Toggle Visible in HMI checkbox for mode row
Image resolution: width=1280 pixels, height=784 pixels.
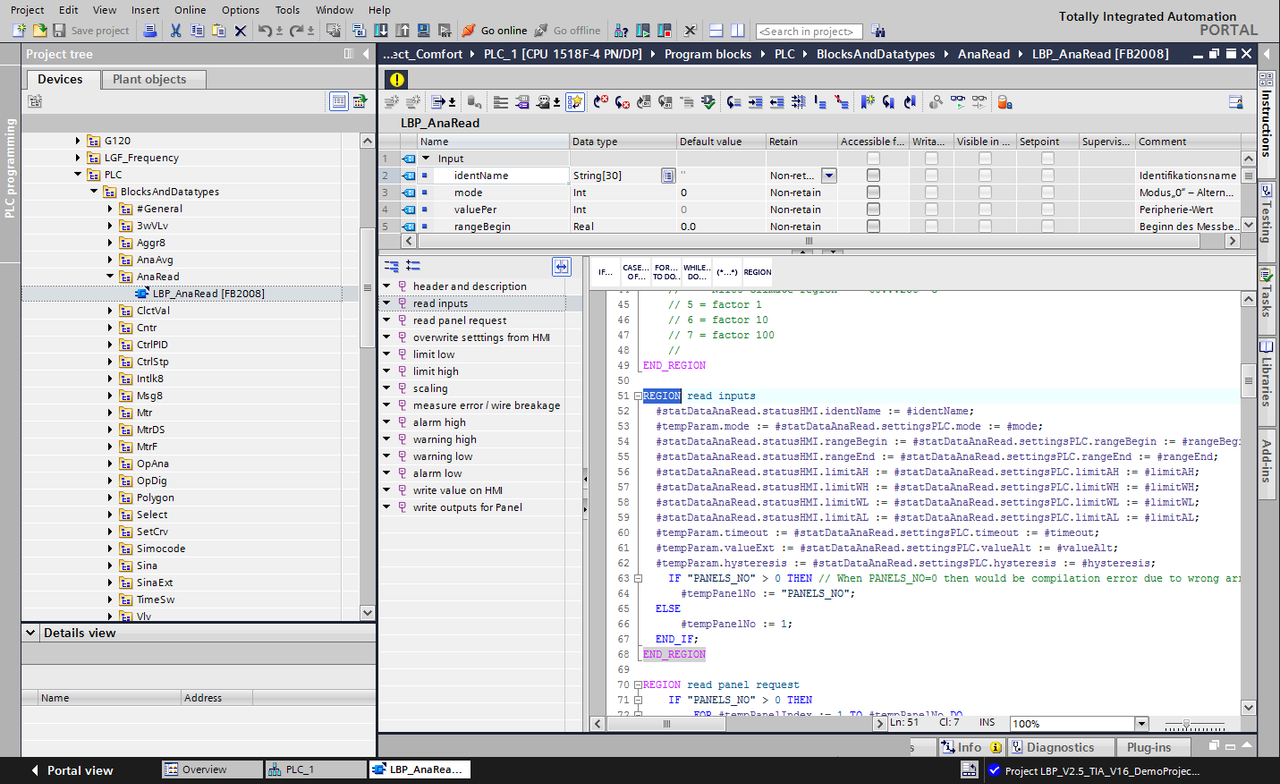coord(985,193)
